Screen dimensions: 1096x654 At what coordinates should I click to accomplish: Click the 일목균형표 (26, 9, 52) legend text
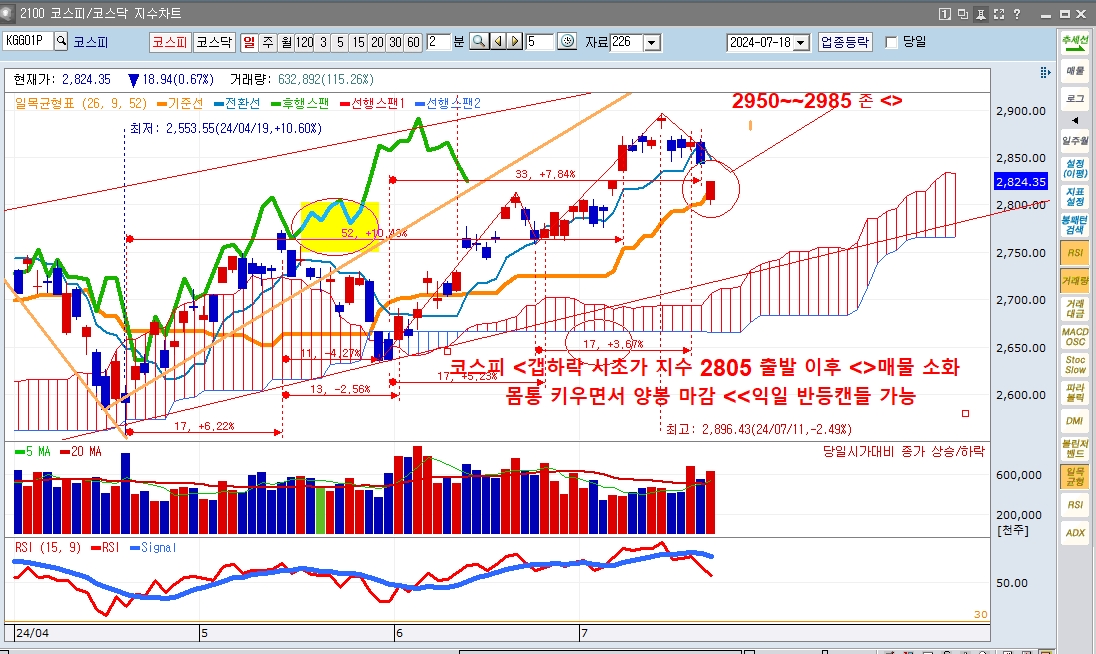click(81, 103)
